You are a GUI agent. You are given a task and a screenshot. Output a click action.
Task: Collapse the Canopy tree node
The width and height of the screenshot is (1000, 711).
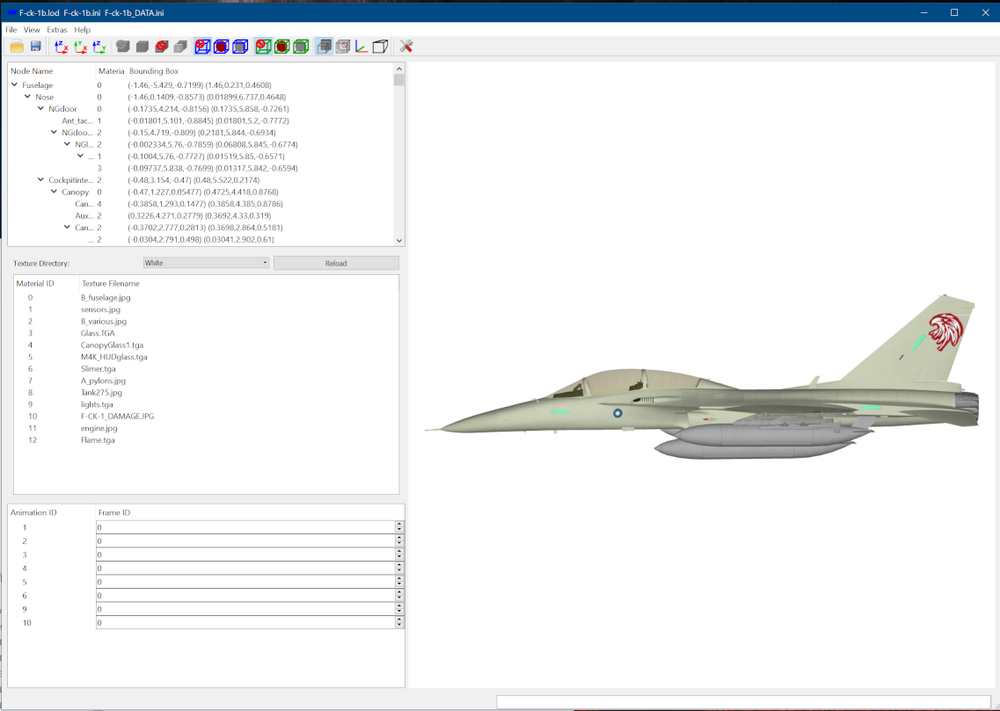coord(54,191)
